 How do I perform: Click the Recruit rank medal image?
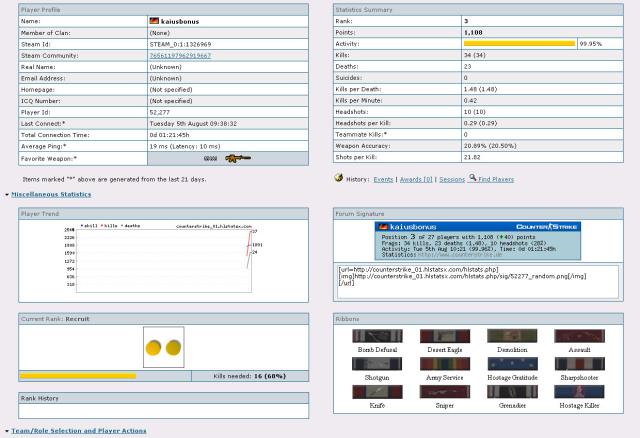tap(164, 348)
